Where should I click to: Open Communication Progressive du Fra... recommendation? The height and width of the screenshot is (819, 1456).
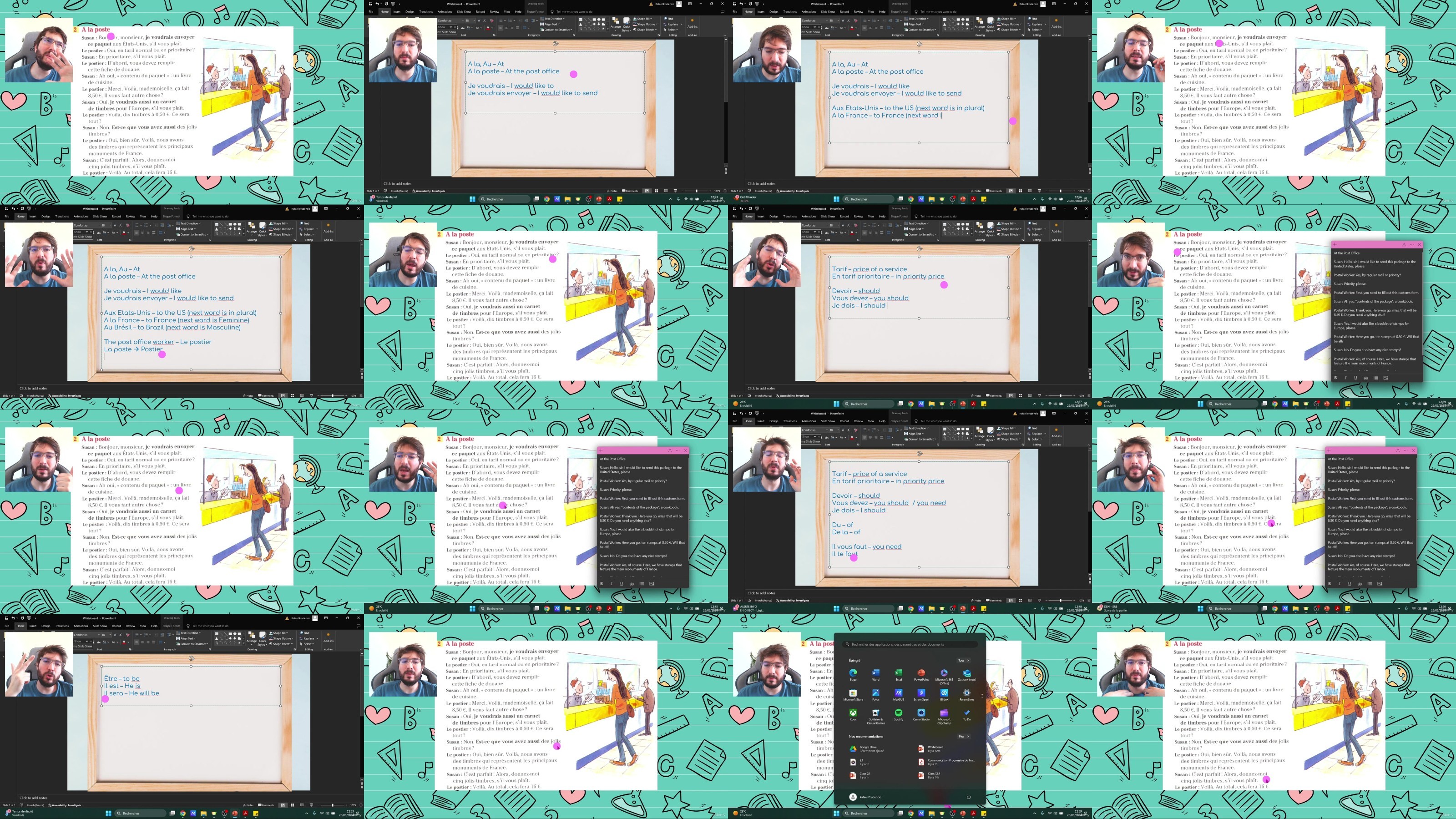947,762
